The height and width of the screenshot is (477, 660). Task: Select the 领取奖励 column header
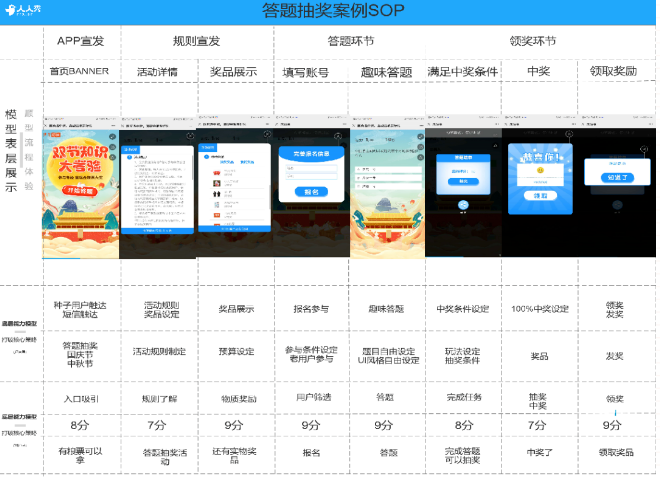click(x=613, y=71)
